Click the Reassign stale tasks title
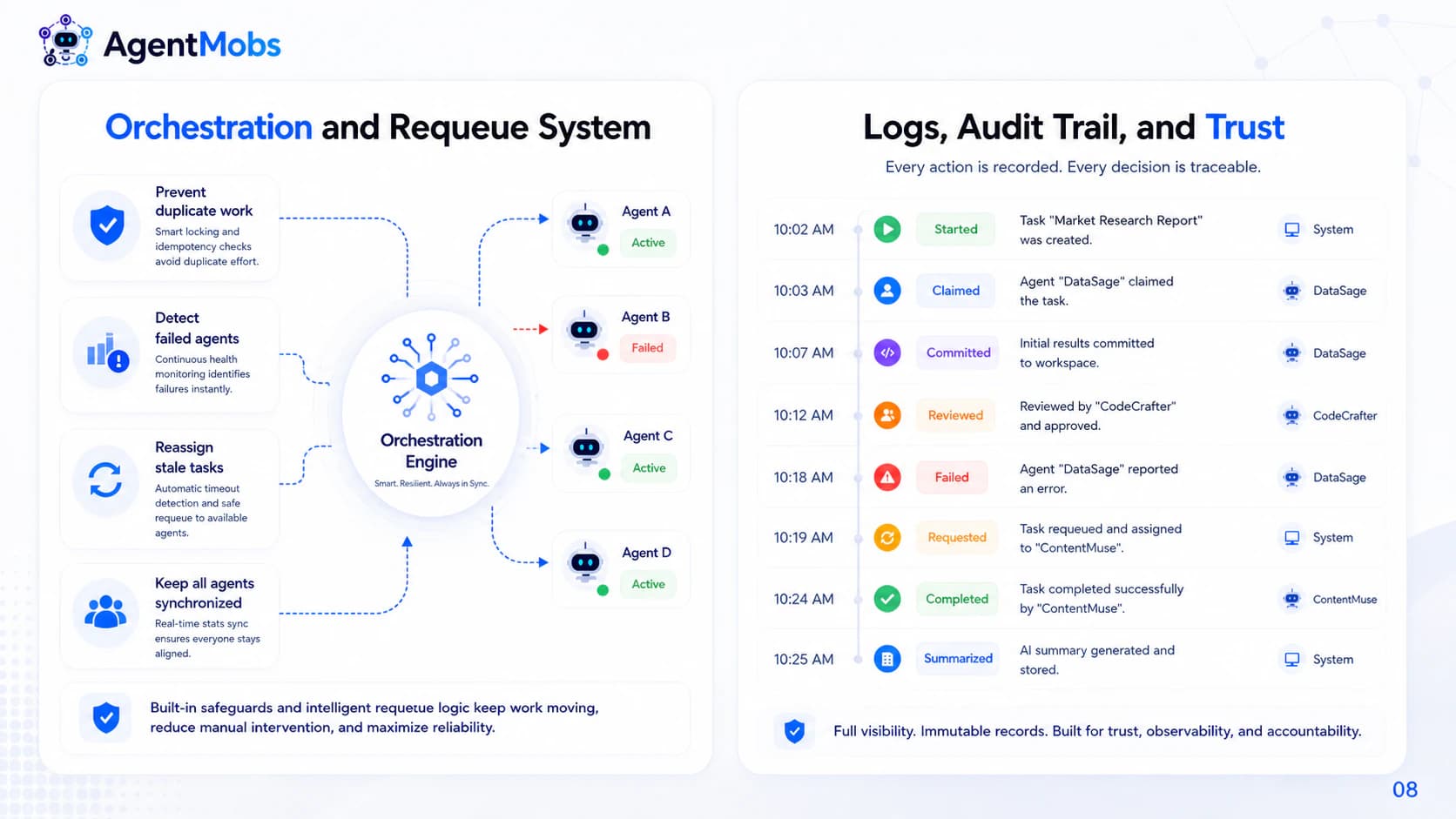 189,457
